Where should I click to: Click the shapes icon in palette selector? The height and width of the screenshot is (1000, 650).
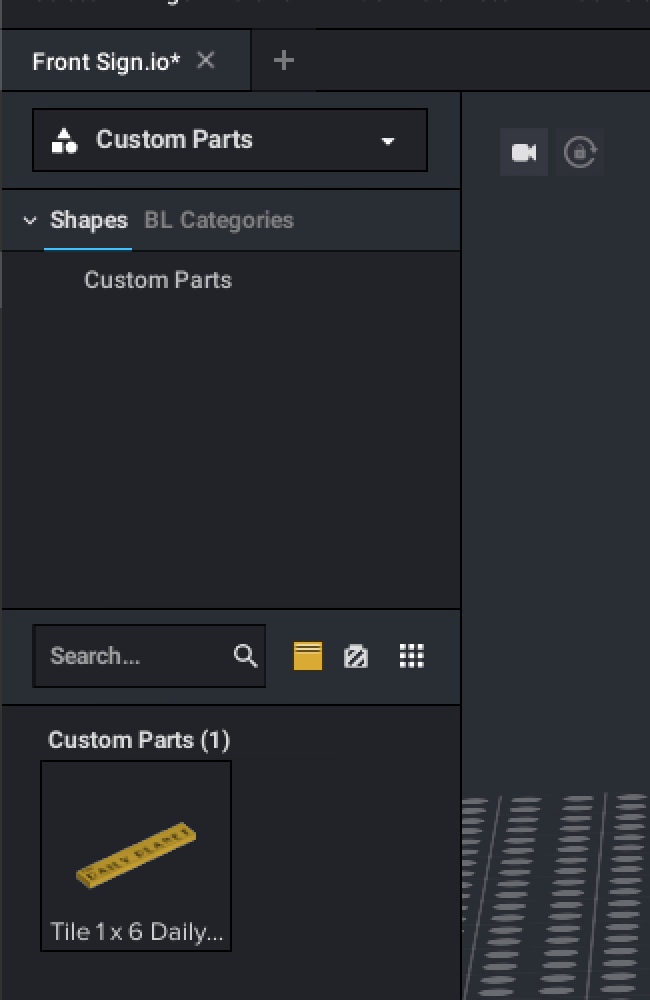click(64, 140)
